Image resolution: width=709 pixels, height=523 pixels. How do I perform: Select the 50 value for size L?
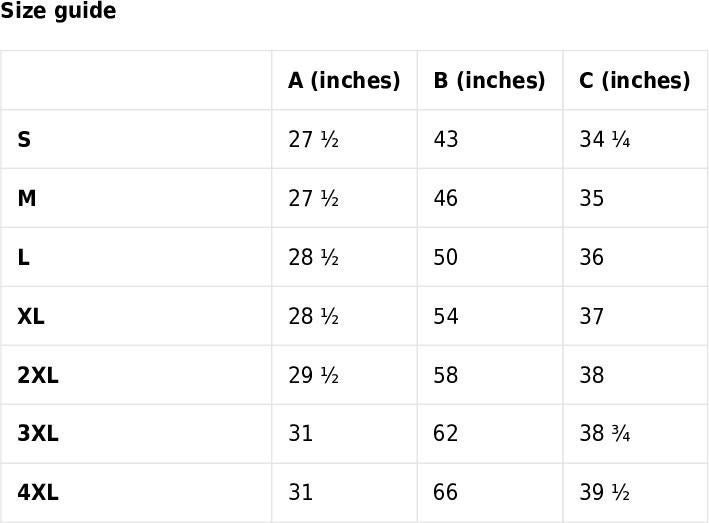coord(446,257)
